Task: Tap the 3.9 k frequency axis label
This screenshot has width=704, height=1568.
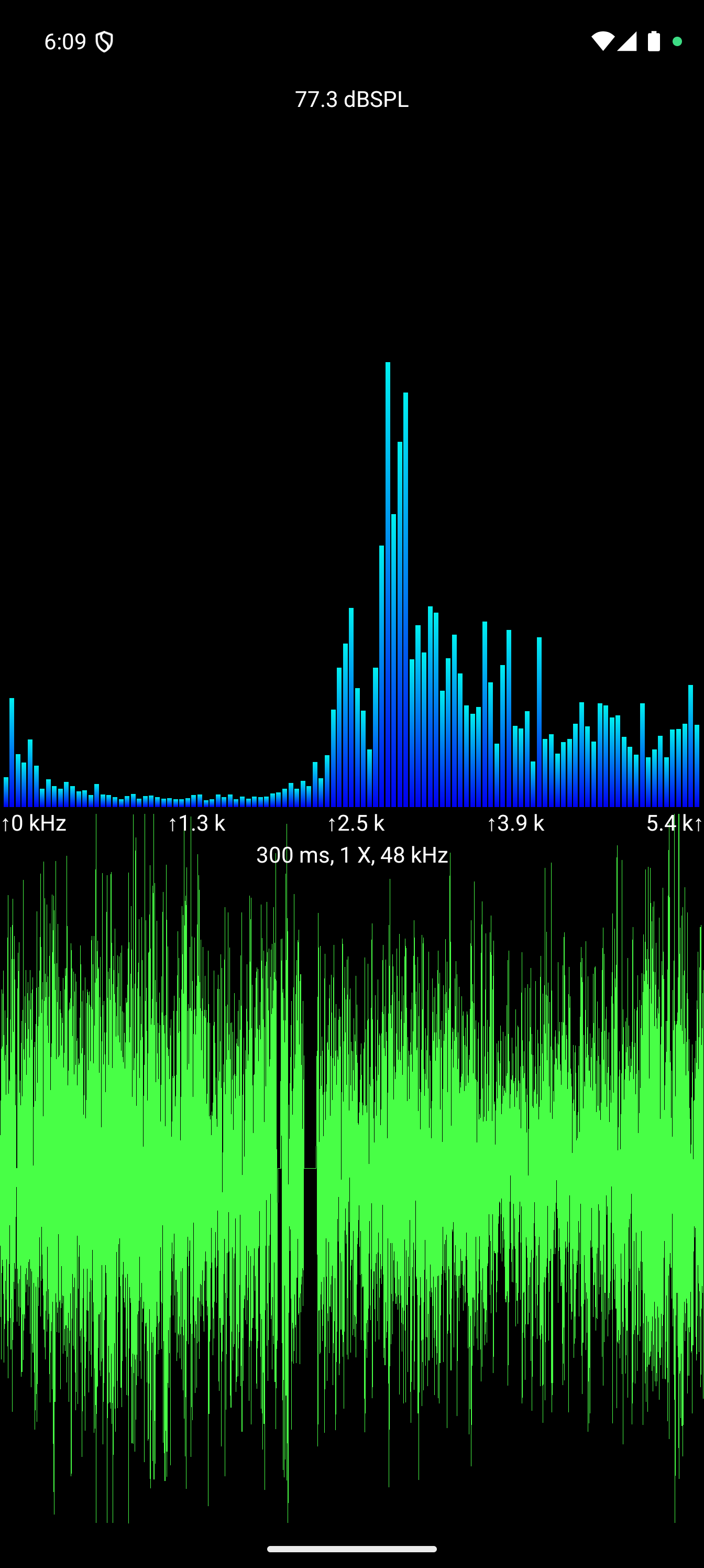Action: click(515, 823)
